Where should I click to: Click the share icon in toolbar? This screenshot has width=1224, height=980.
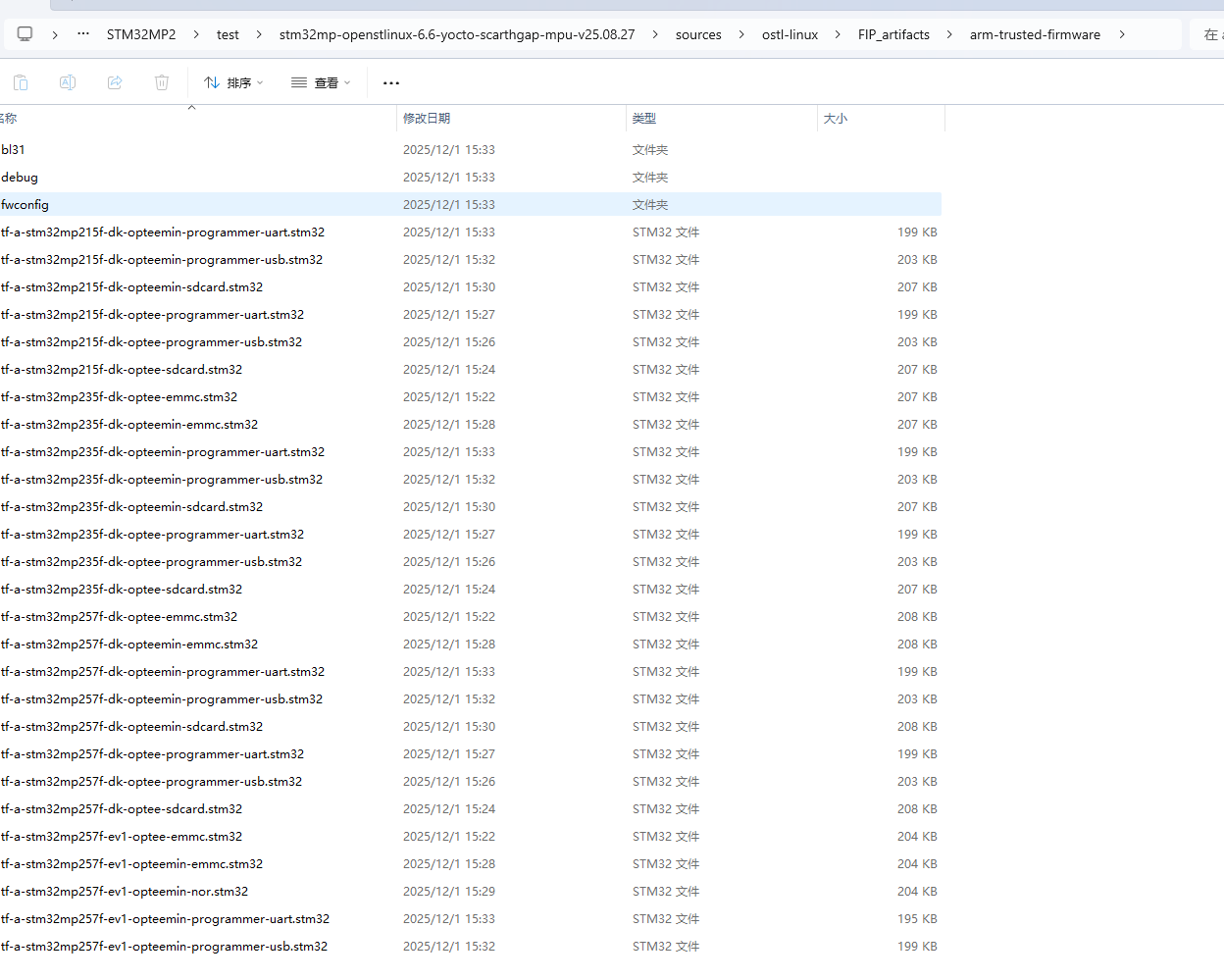point(115,82)
